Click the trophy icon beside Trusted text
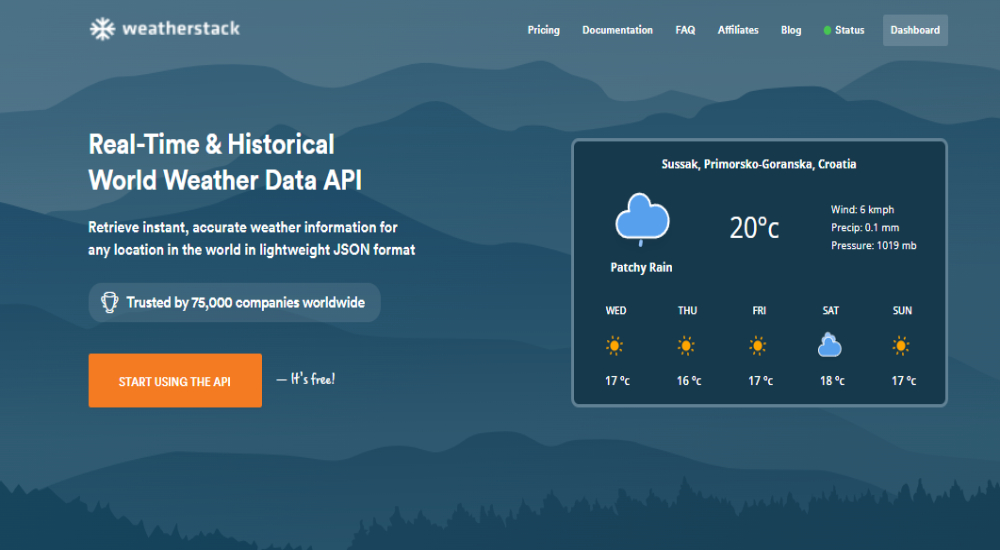1000x550 pixels. click(110, 302)
